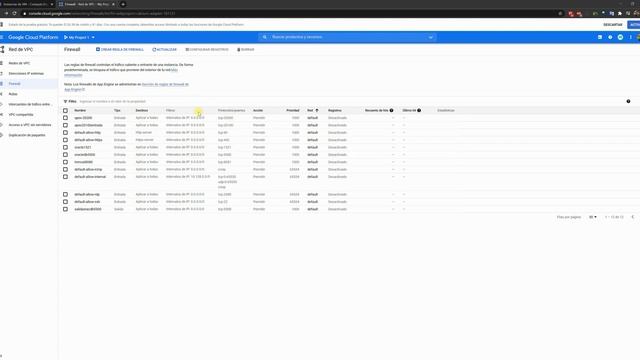Select Firewall in the sidebar
Screen dimensions: 640x360
pos(14,84)
